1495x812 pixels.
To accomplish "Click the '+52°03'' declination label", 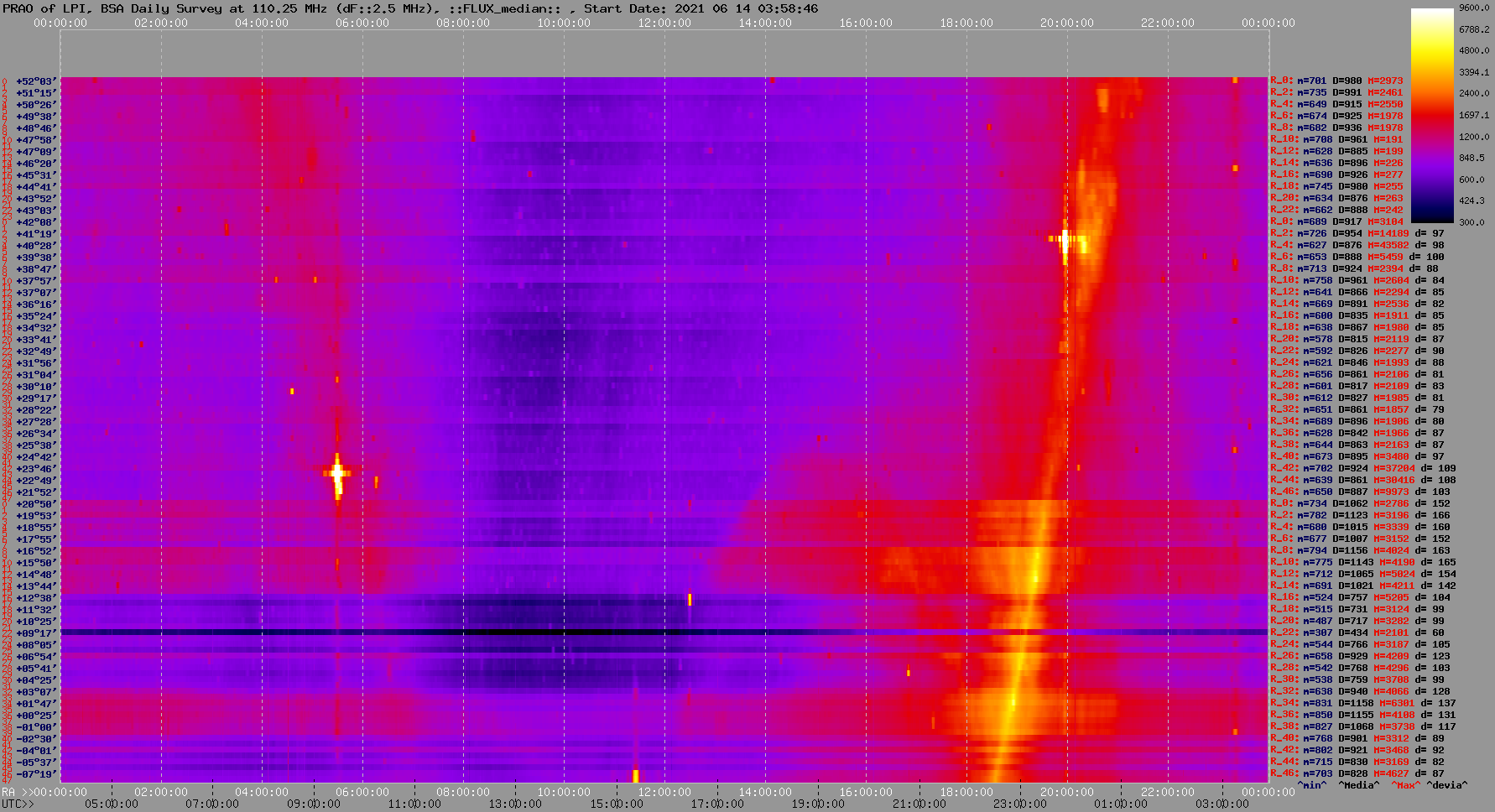I will 36,81.
